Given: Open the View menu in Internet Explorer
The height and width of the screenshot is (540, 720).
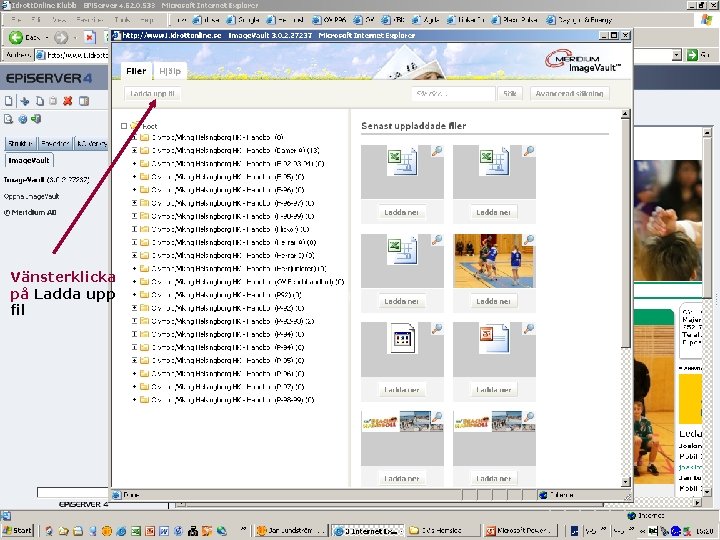Looking at the screenshot, I should click(x=59, y=20).
